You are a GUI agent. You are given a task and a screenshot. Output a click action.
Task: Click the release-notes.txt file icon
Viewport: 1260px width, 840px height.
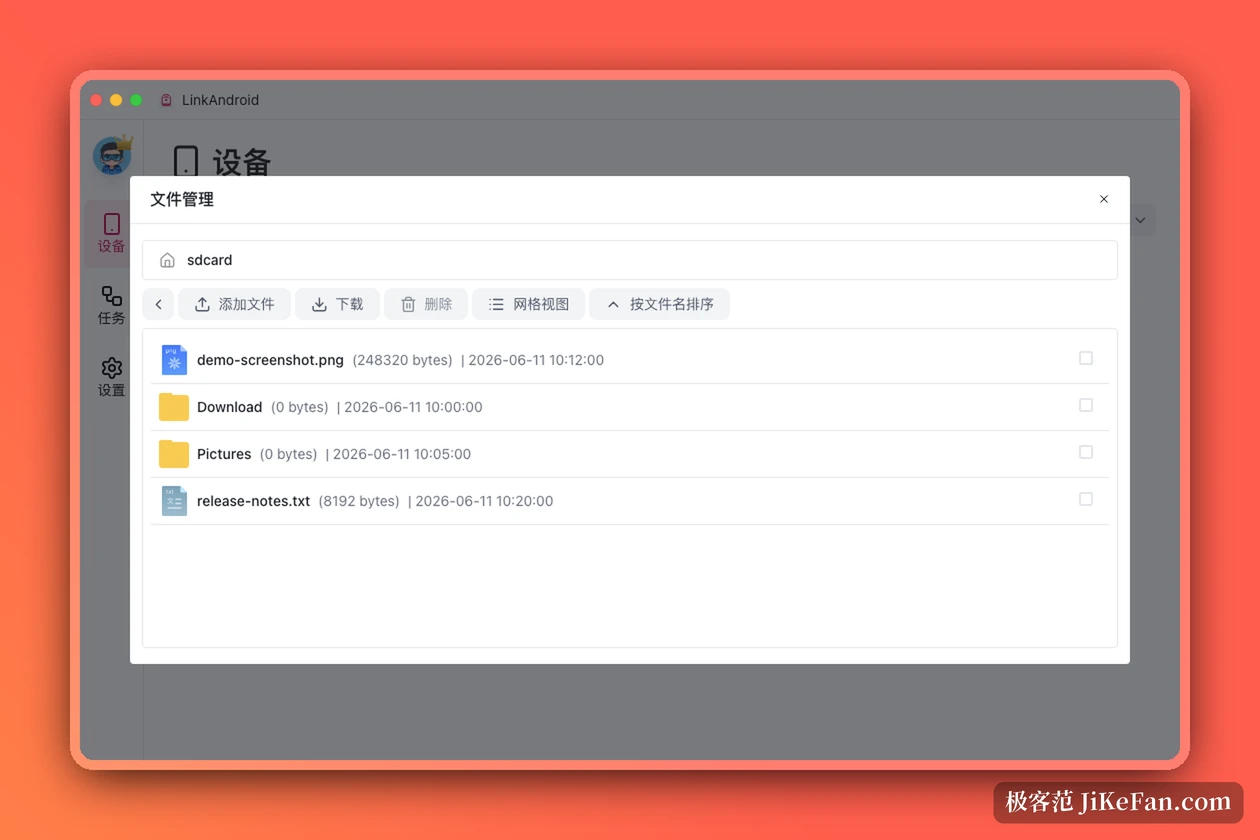[174, 501]
